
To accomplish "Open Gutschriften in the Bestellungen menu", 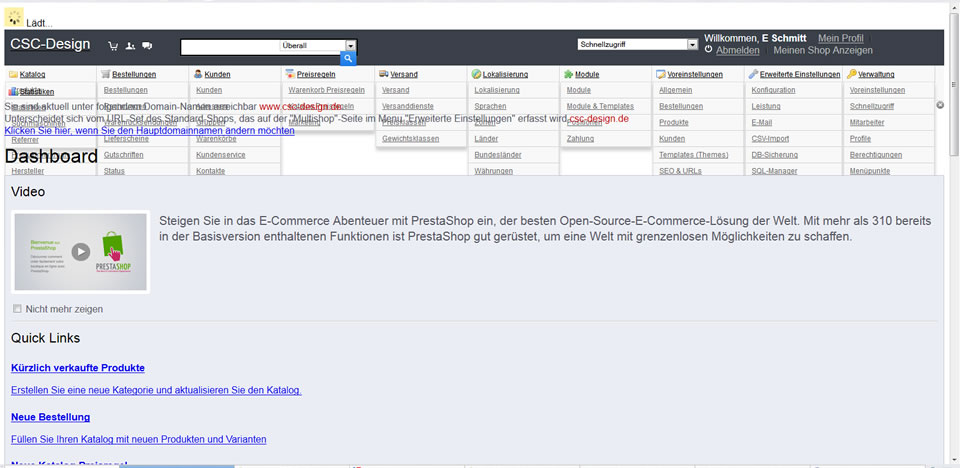I will [x=124, y=155].
